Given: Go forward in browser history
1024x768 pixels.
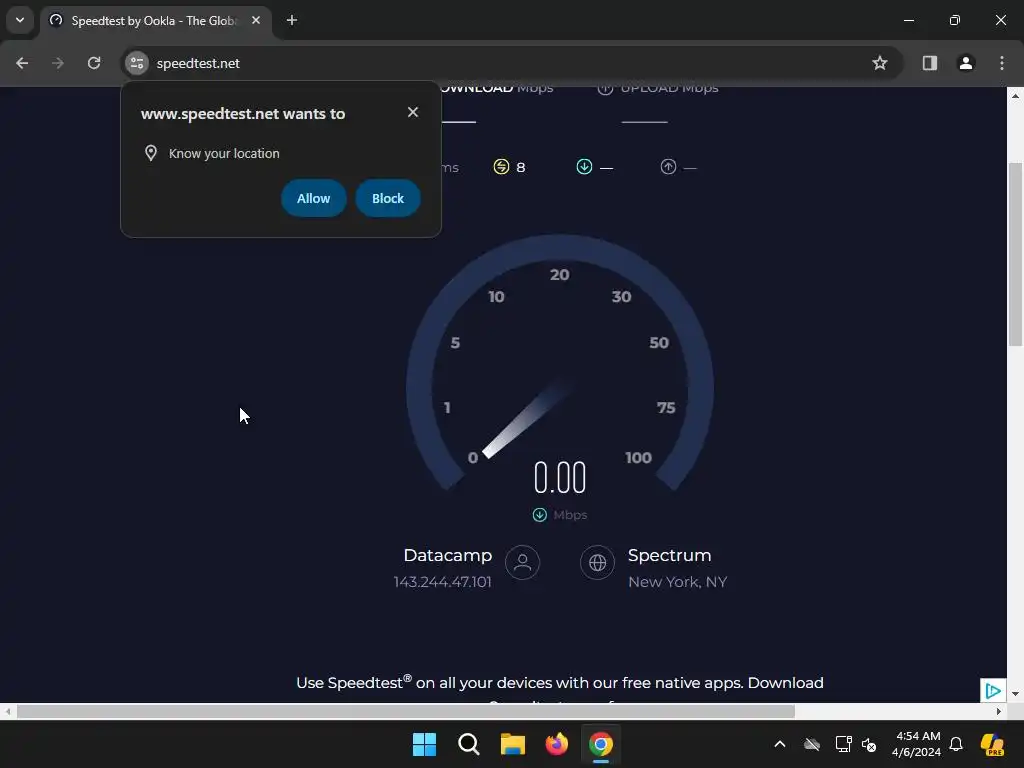Looking at the screenshot, I should pos(58,63).
